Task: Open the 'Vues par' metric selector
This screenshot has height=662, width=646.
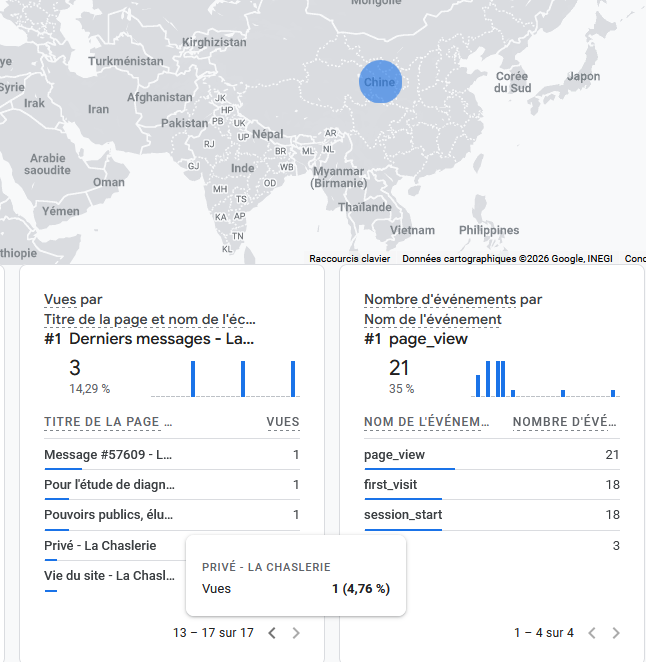Action: (x=73, y=300)
